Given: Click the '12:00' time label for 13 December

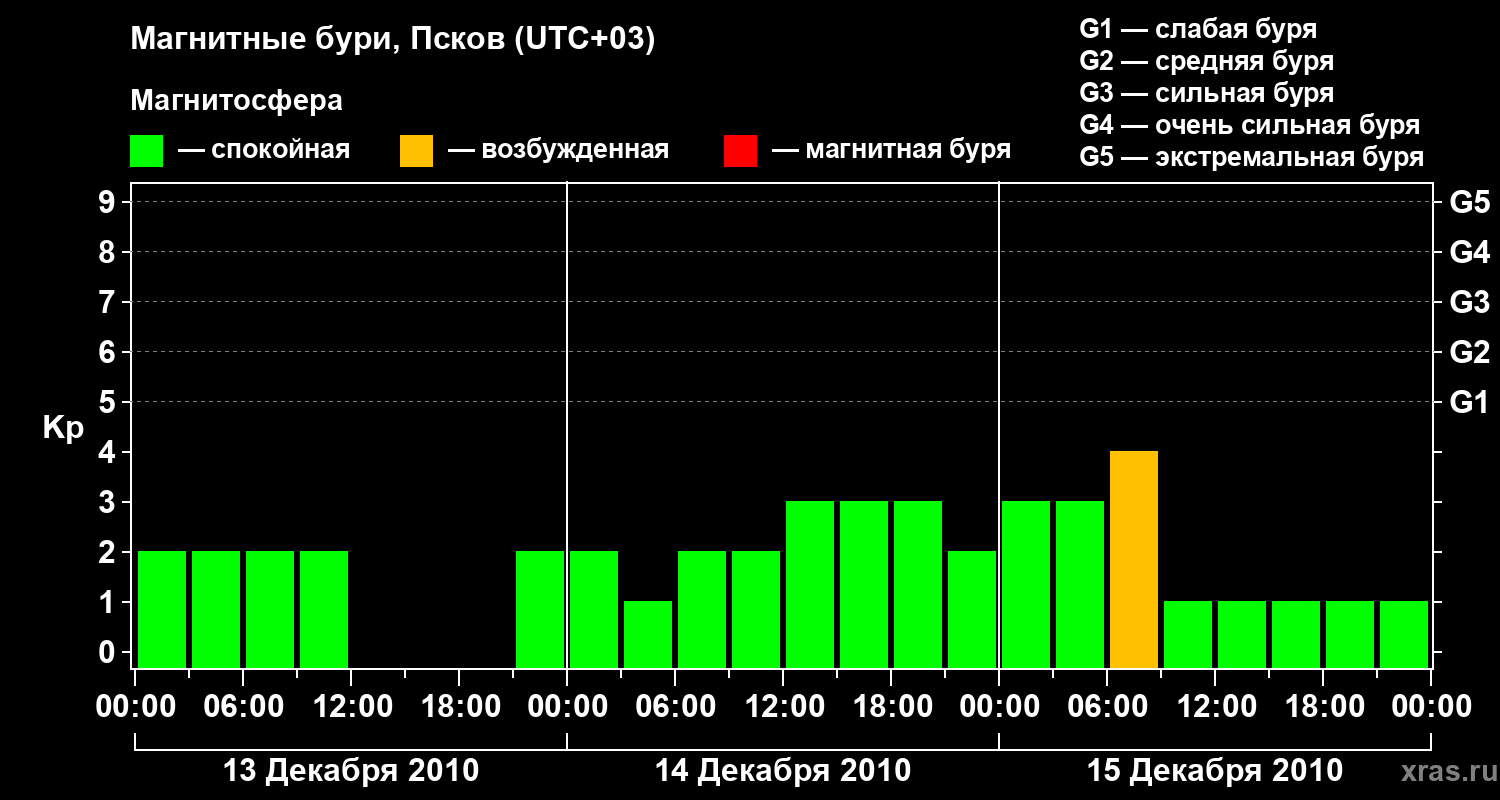Looking at the screenshot, I should tap(351, 707).
